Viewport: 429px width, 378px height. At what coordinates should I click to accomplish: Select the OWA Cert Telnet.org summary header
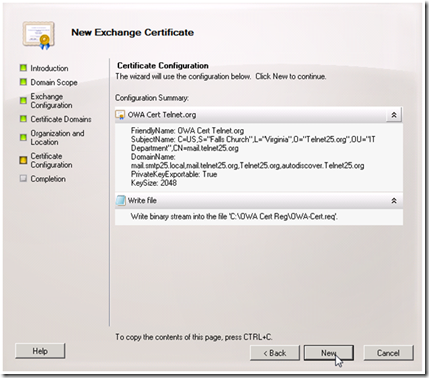point(259,115)
